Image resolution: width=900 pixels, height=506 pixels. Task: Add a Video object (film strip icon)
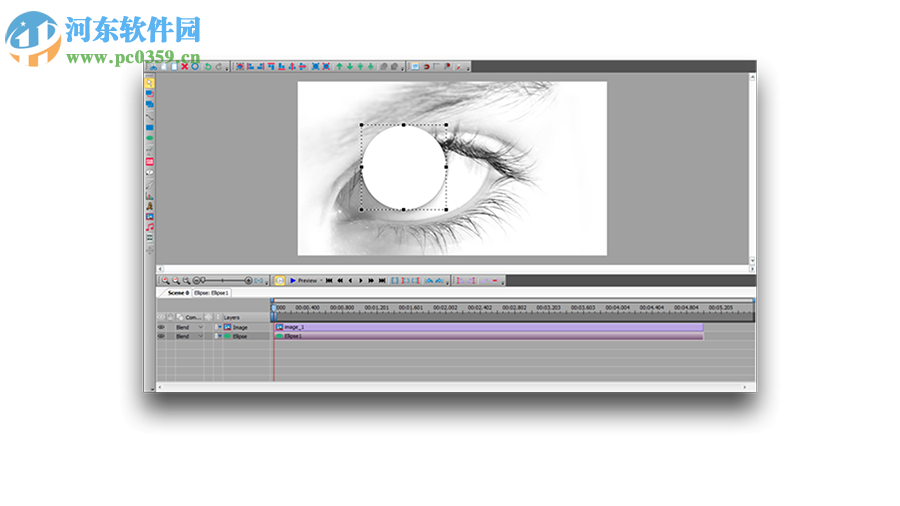[150, 238]
